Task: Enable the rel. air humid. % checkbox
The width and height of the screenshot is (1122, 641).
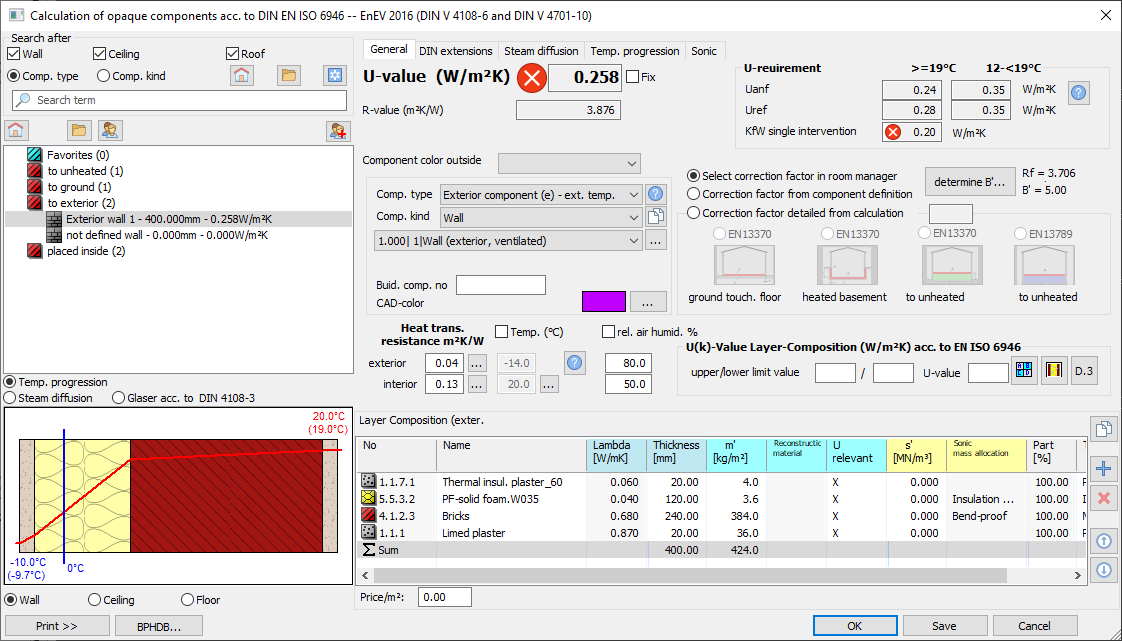Action: click(x=608, y=331)
